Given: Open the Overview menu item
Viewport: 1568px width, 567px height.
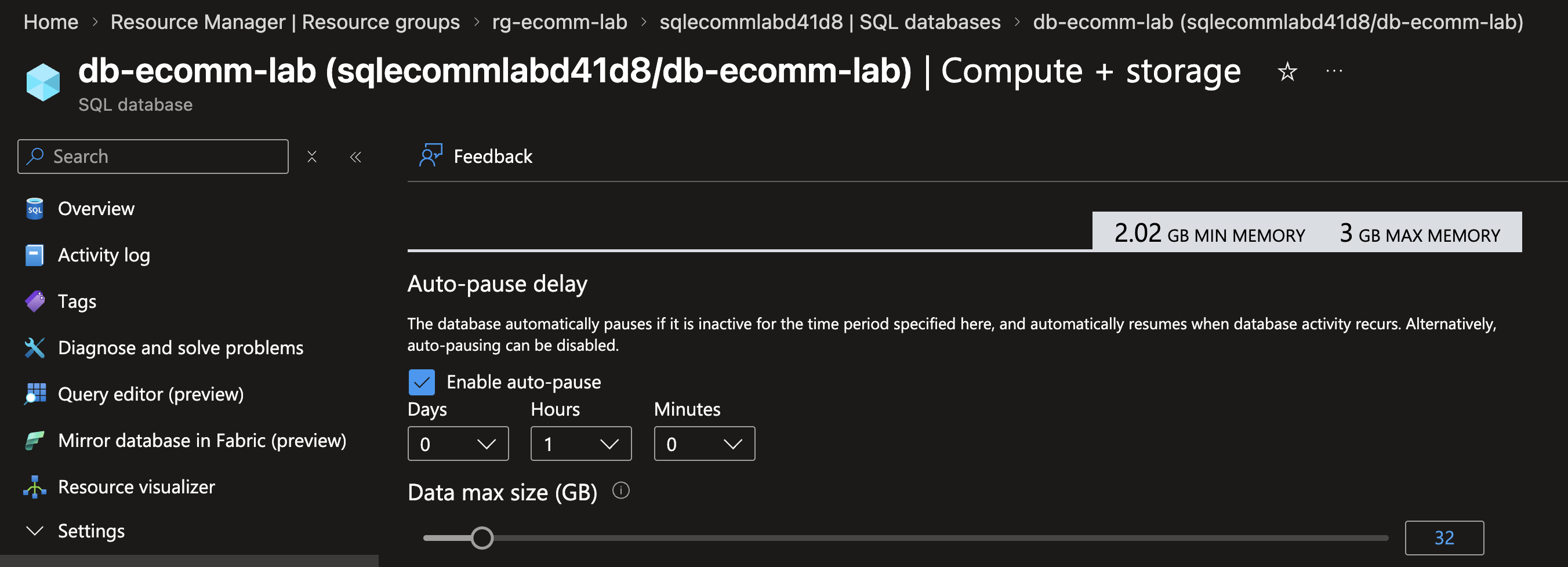Looking at the screenshot, I should (x=96, y=209).
